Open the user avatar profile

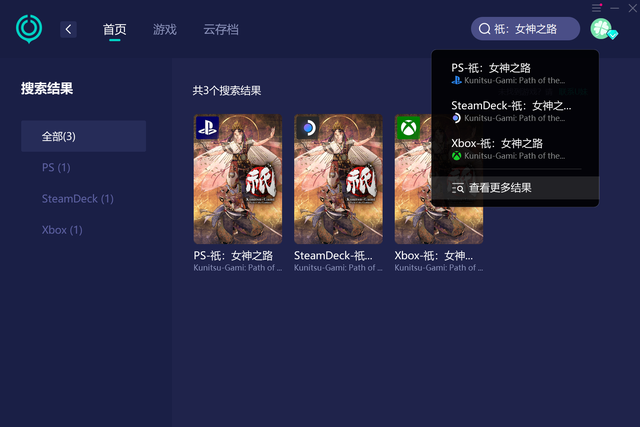coord(602,29)
